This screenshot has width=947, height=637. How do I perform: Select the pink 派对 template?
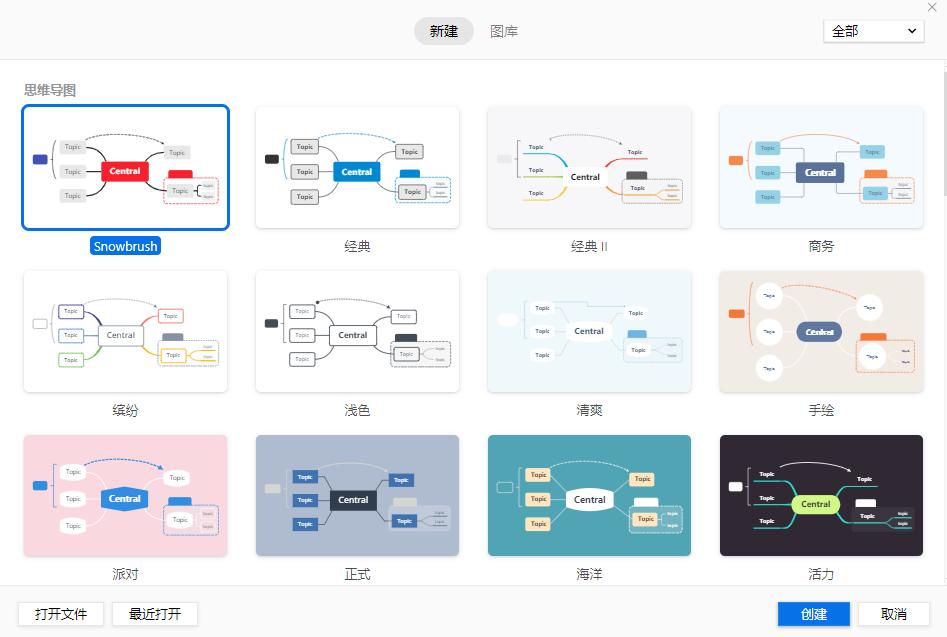tap(125, 495)
